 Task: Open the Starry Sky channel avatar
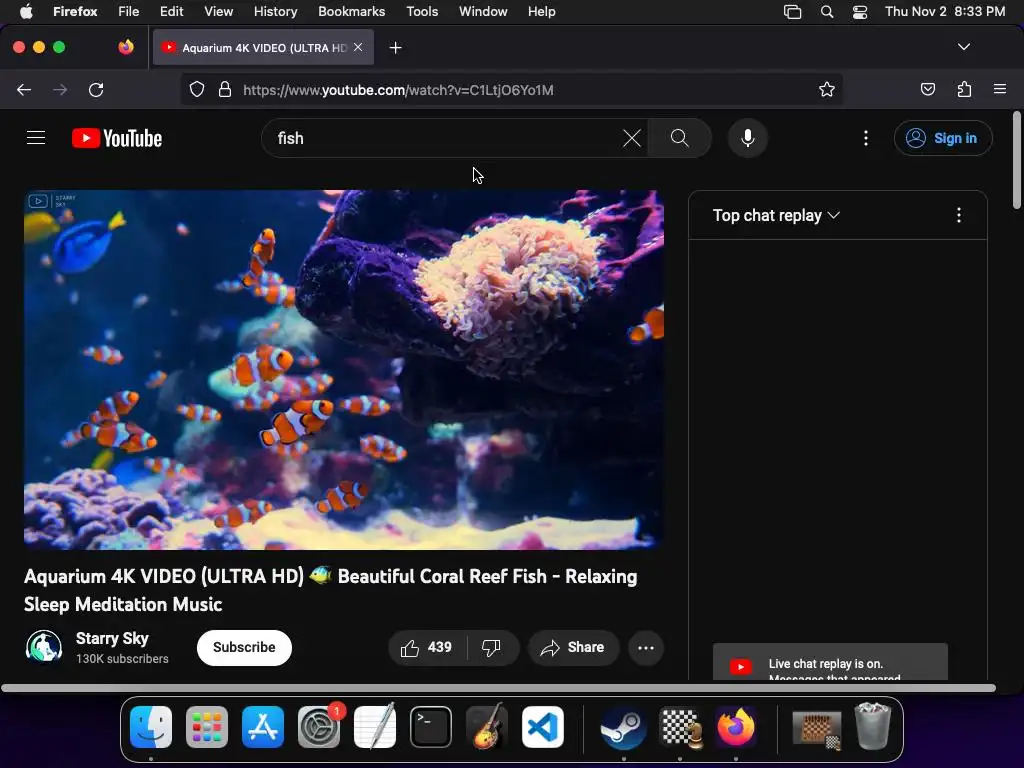pyautogui.click(x=44, y=647)
